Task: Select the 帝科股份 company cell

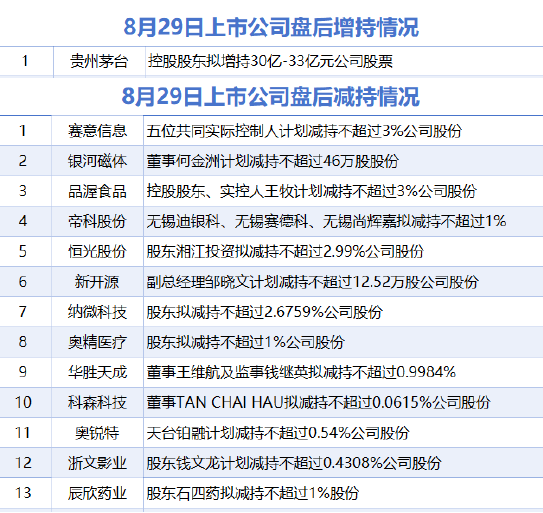Action: click(97, 221)
